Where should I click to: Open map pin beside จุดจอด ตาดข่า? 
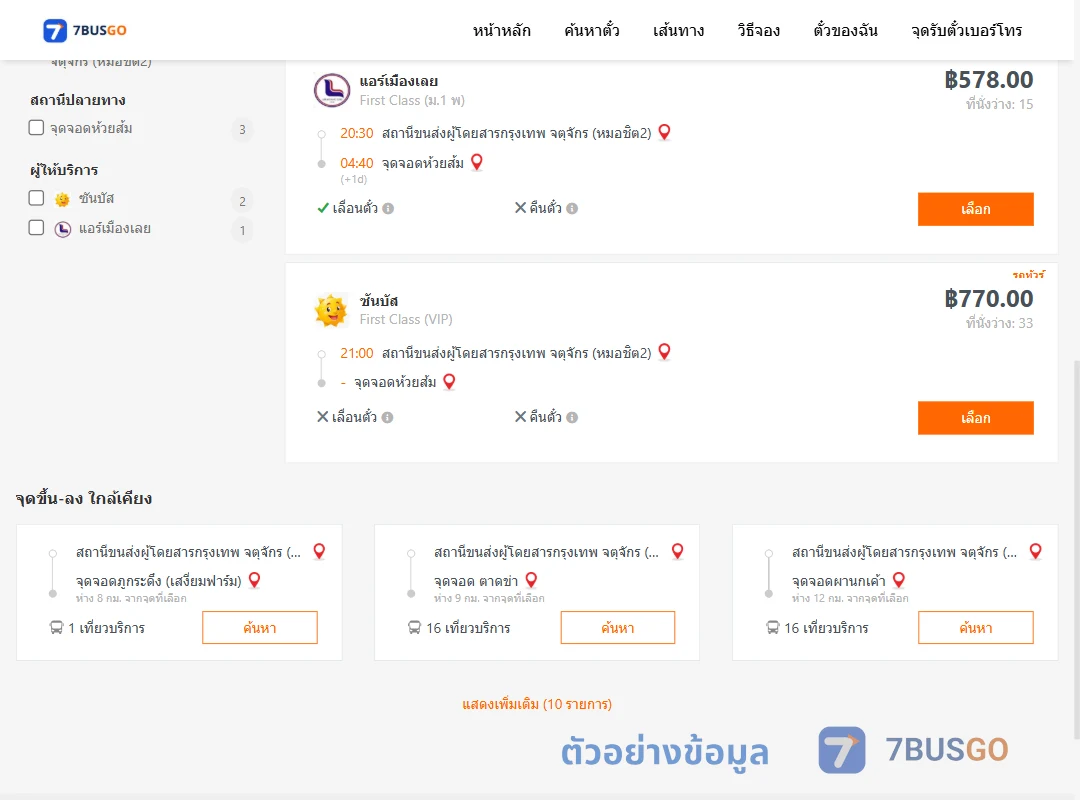(531, 580)
